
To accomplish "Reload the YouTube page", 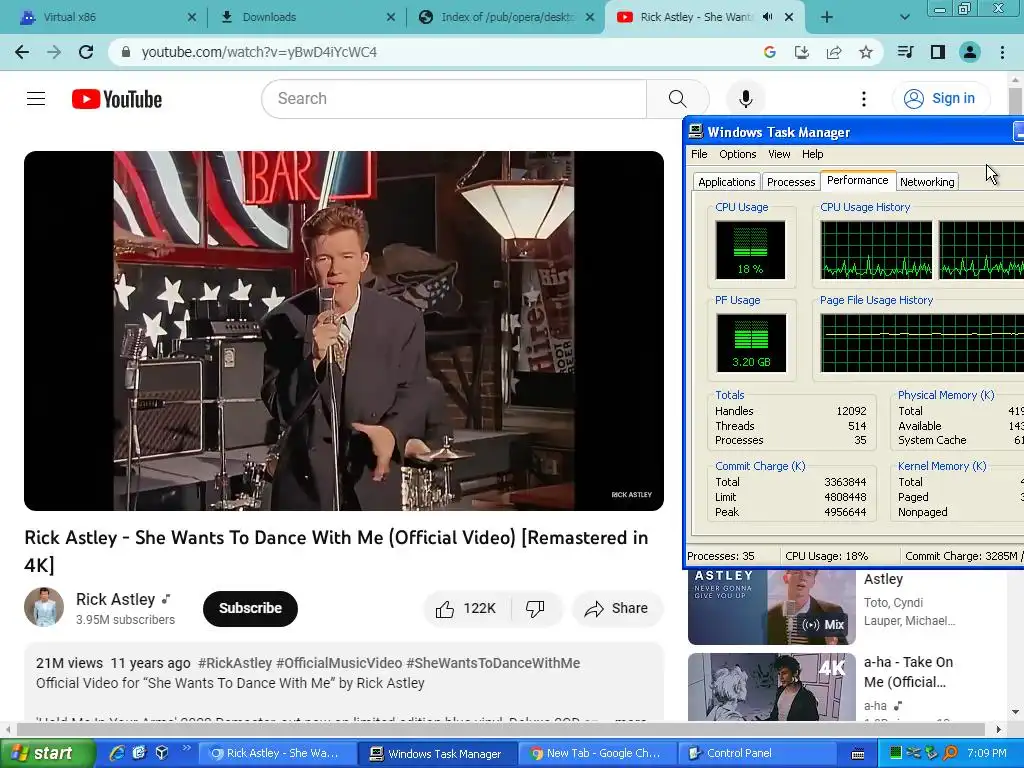I will 86,52.
